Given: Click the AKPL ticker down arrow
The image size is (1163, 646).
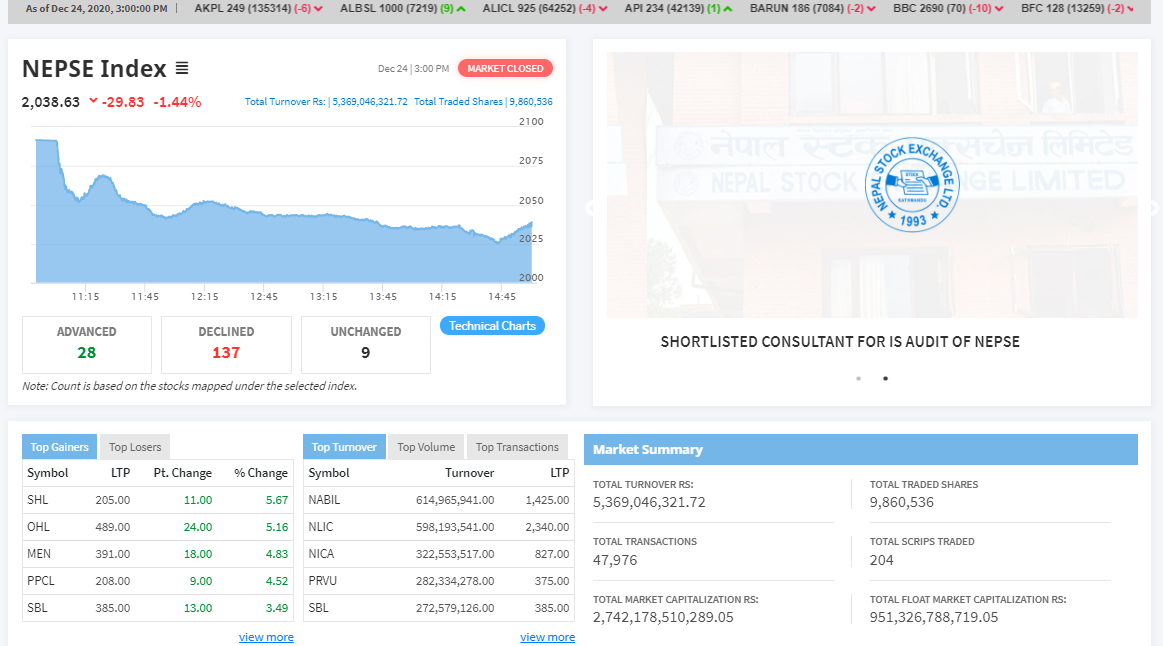Looking at the screenshot, I should (x=318, y=9).
